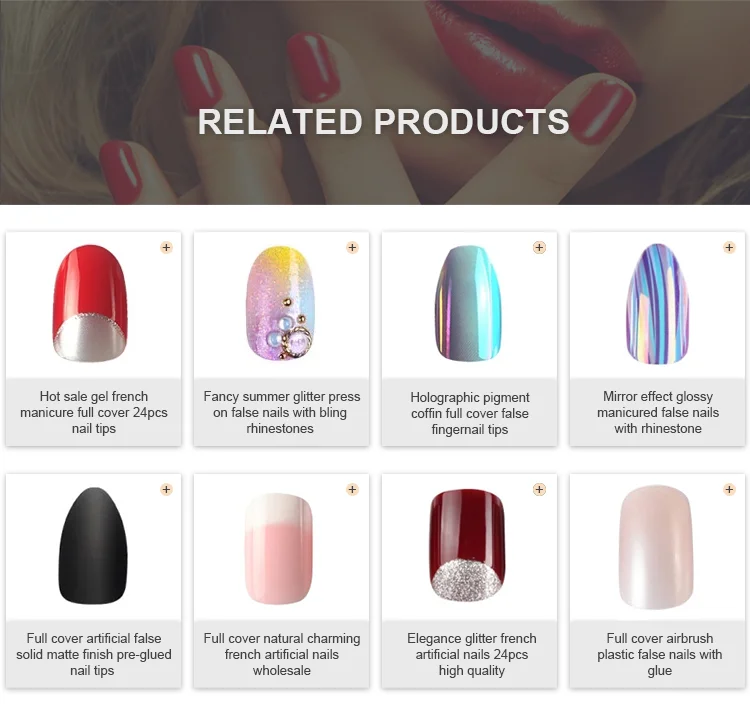Click plus icon on summer glitter nails card

coord(353,247)
